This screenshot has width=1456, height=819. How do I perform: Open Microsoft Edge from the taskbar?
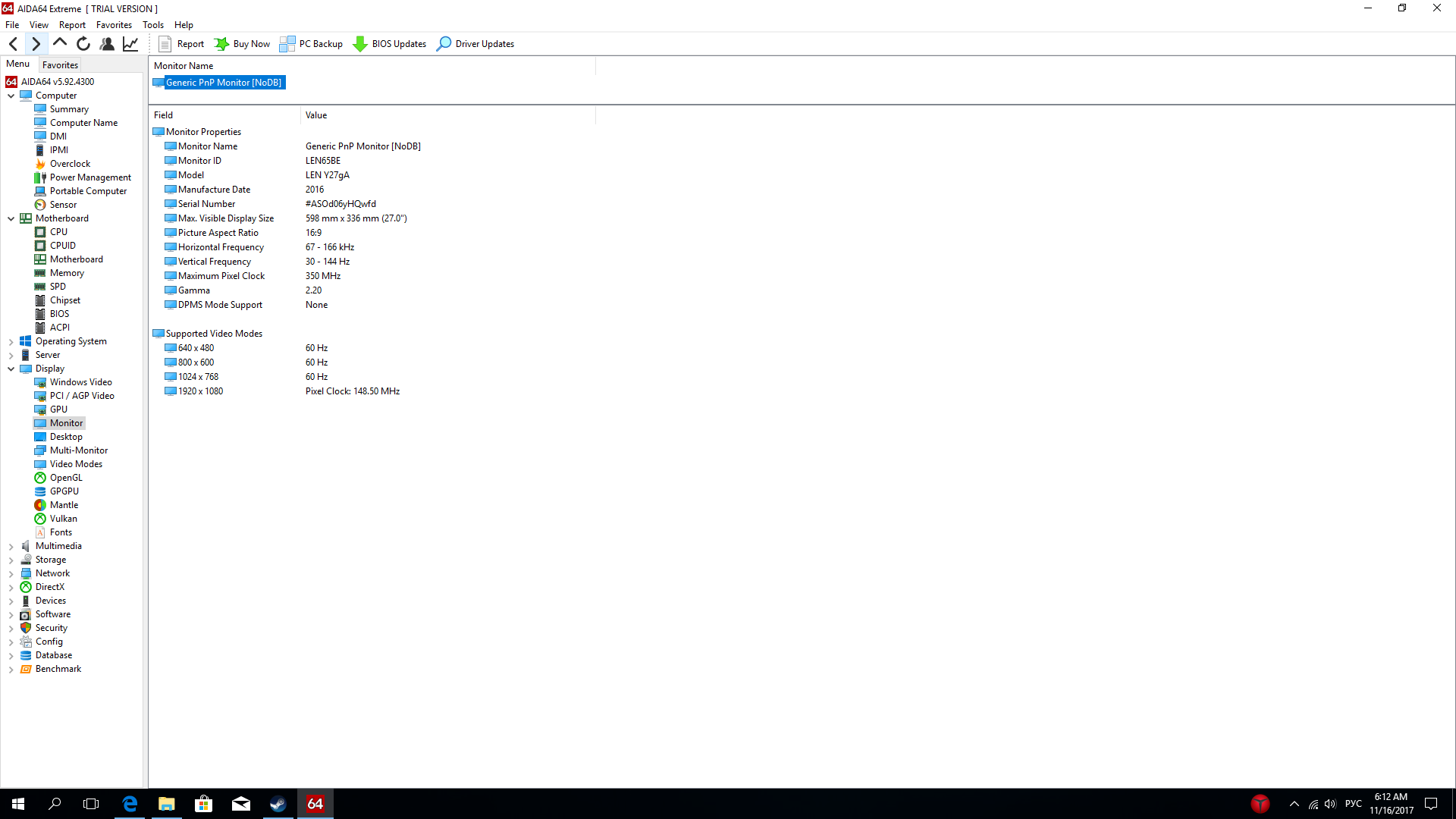click(130, 804)
